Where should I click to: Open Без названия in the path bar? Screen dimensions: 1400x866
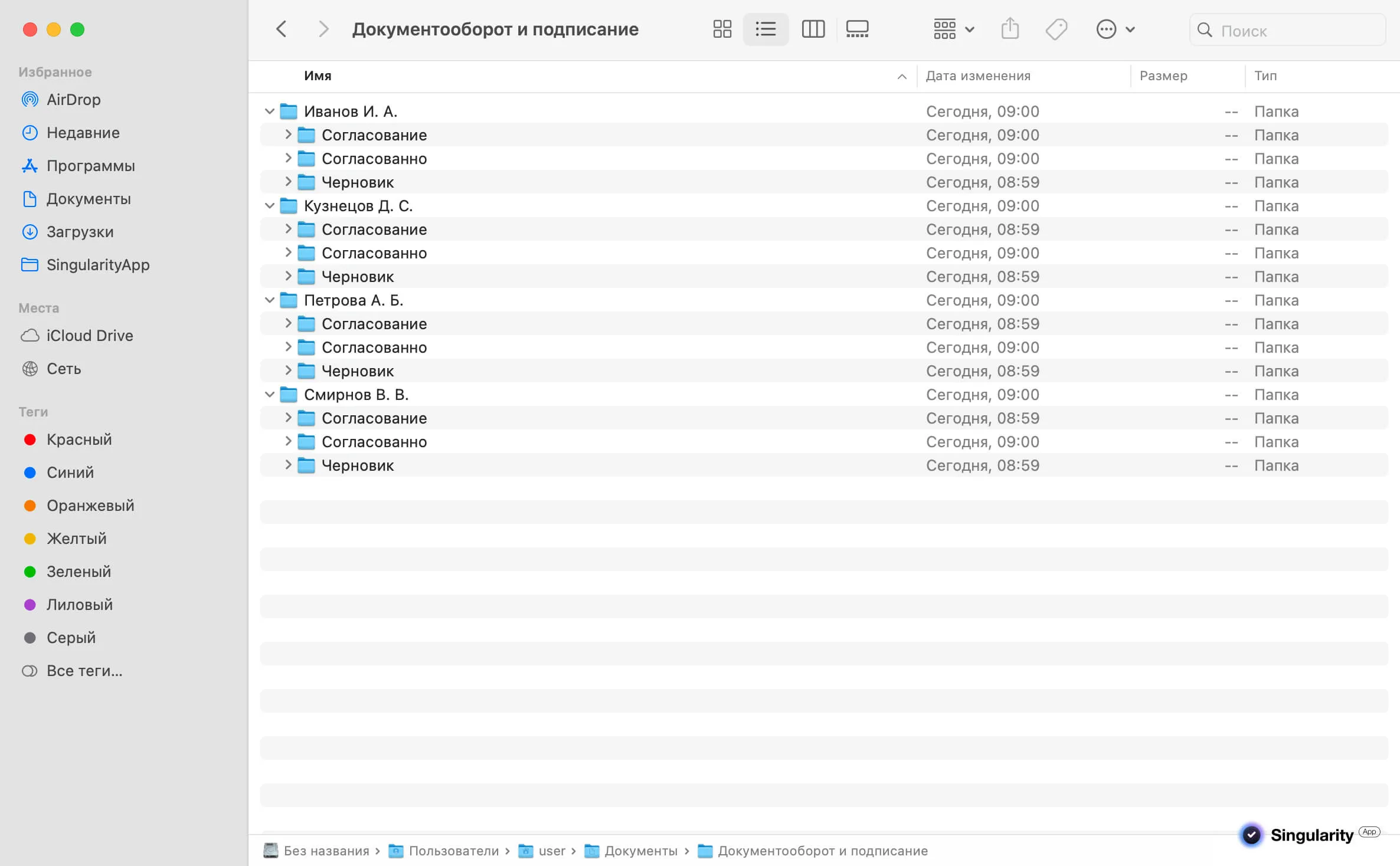click(316, 851)
